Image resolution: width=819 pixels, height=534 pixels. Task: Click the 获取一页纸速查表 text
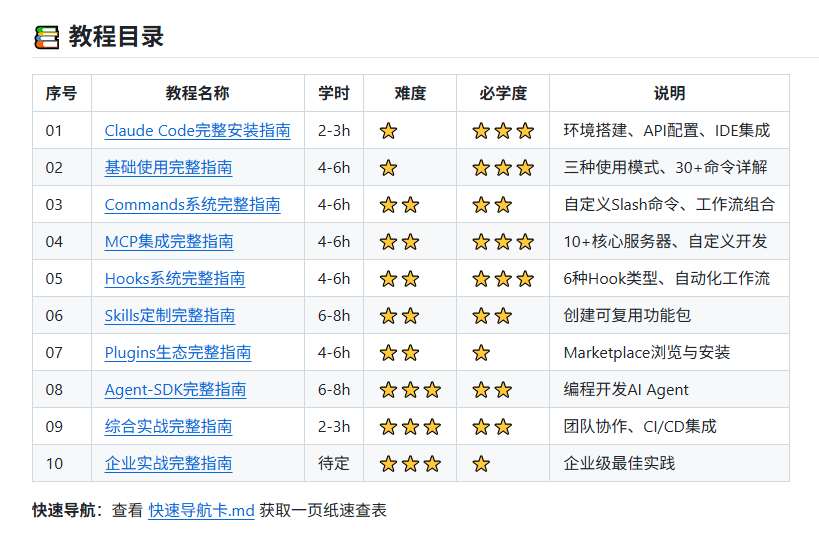pyautogui.click(x=323, y=510)
